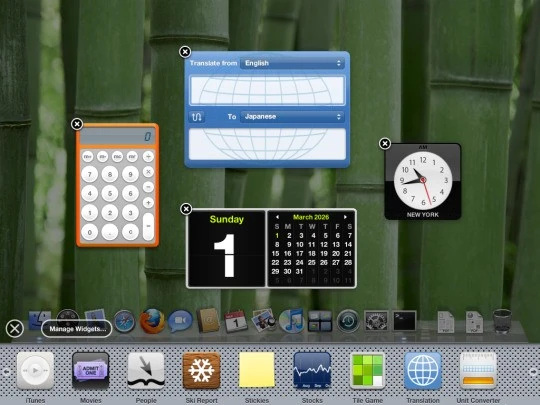Viewport: 540px width, 405px height.
Task: Expand the Translate from English dropdown
Action: point(292,63)
